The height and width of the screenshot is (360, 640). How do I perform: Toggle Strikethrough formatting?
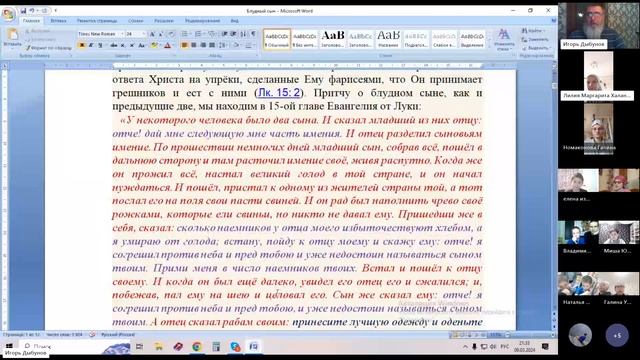click(113, 45)
